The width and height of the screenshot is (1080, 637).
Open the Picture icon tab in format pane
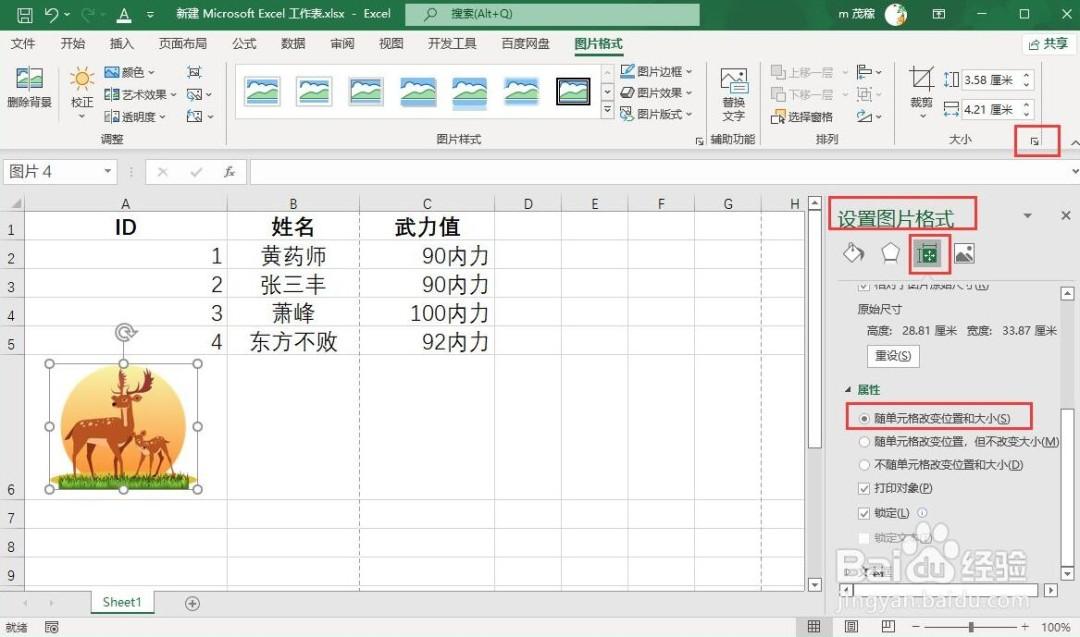pyautogui.click(x=964, y=253)
